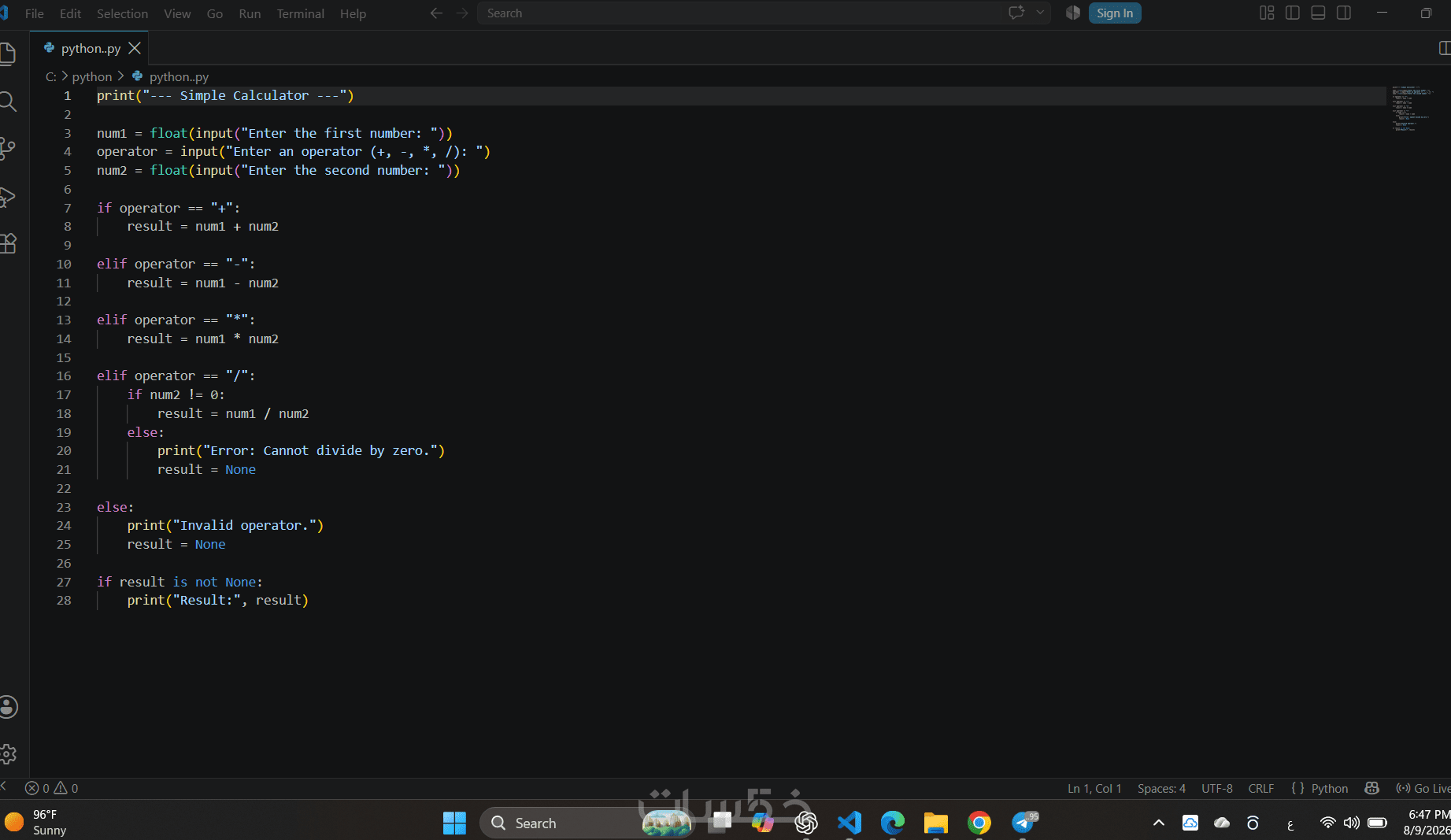The height and width of the screenshot is (840, 1451).
Task: Open the Explorer view in the activity bar
Action: click(x=8, y=54)
